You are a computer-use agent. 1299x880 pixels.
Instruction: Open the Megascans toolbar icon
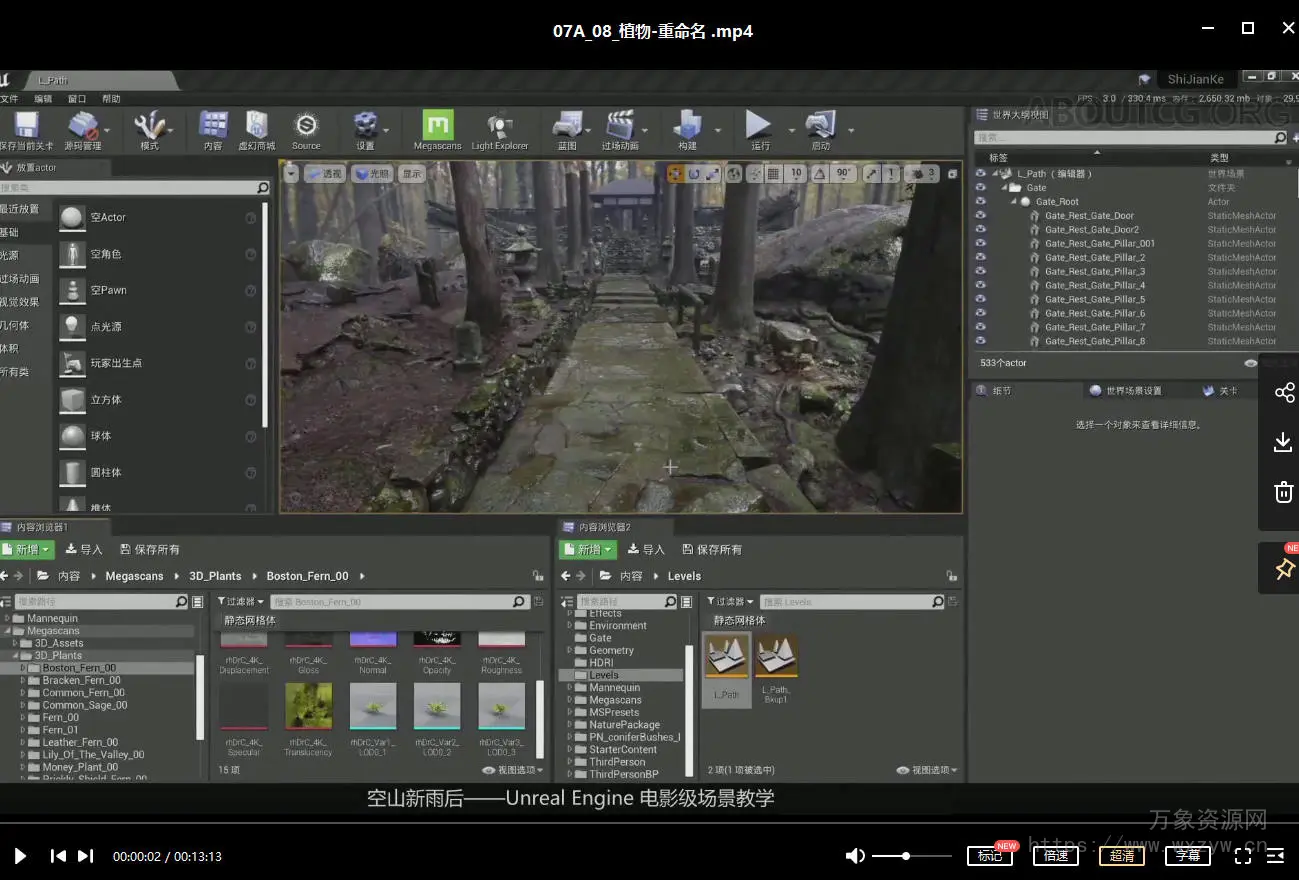coord(437,126)
